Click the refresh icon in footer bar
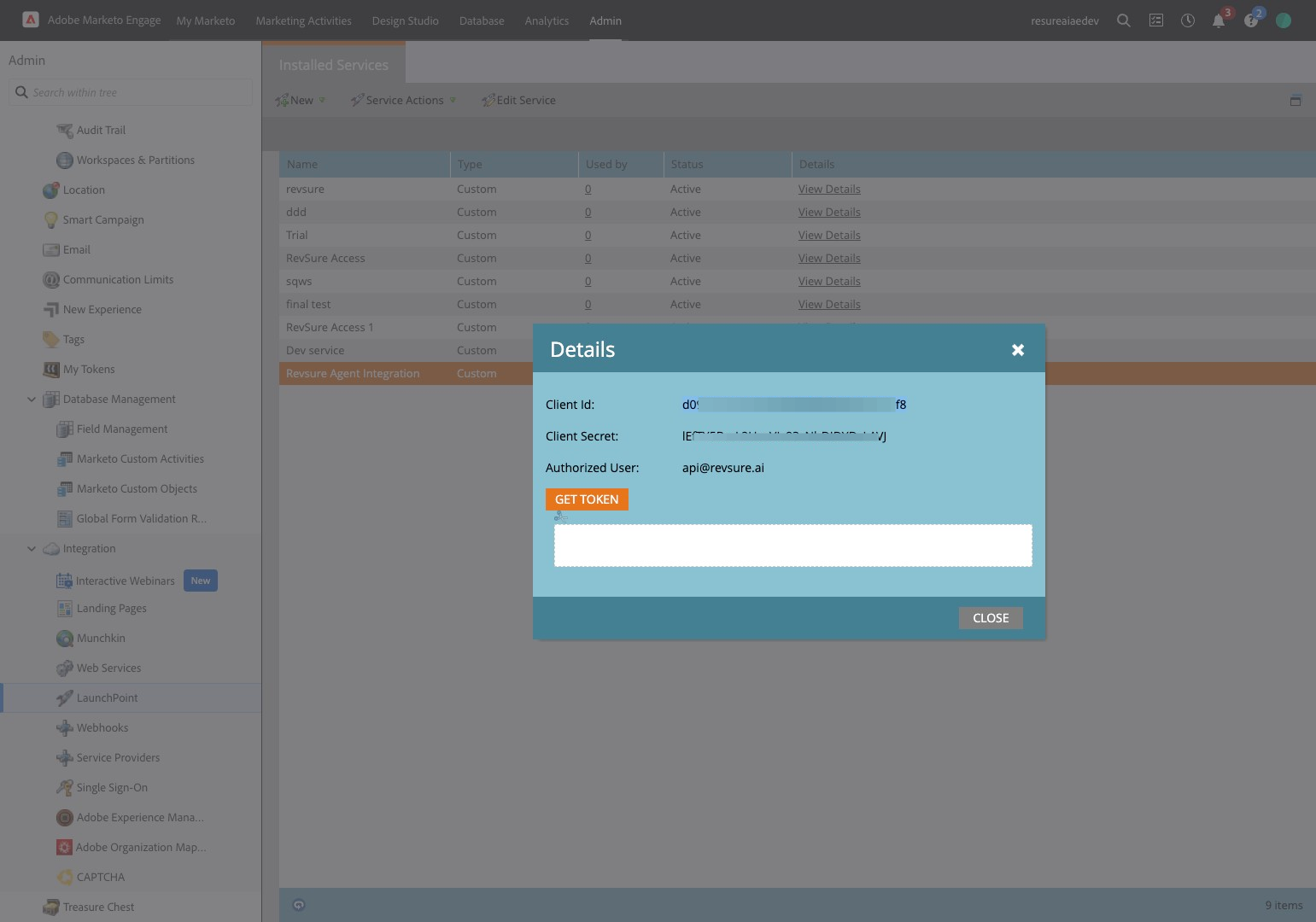Screen dimensions: 1316x922 tap(299, 905)
